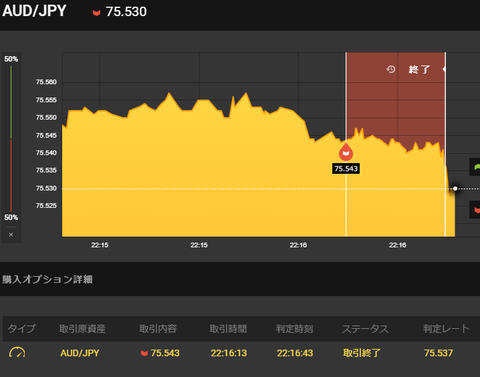
Task: Click the 75.530 y-axis label
Action: (46, 188)
